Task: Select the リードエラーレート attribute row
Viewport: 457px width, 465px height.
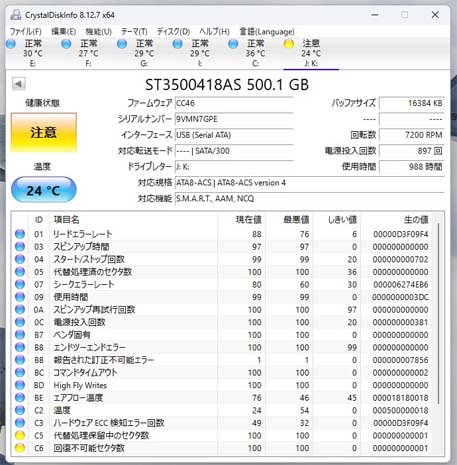Action: [222, 234]
